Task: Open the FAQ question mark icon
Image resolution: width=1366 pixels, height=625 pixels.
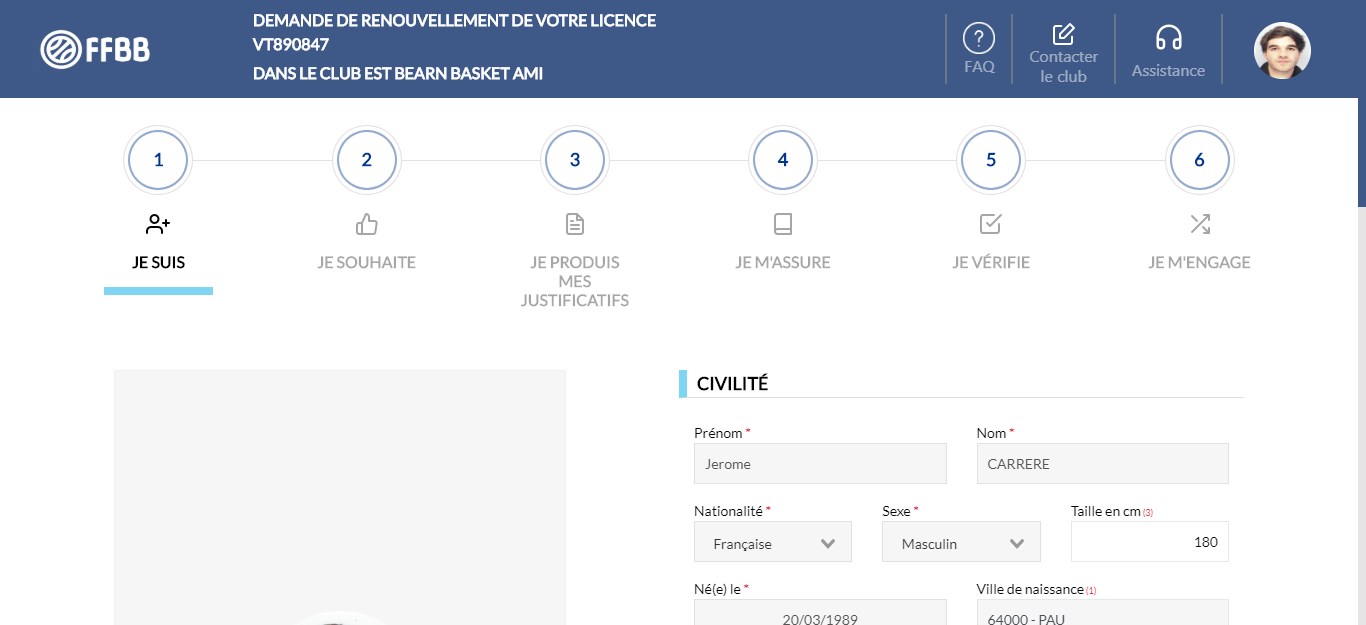Action: coord(978,39)
